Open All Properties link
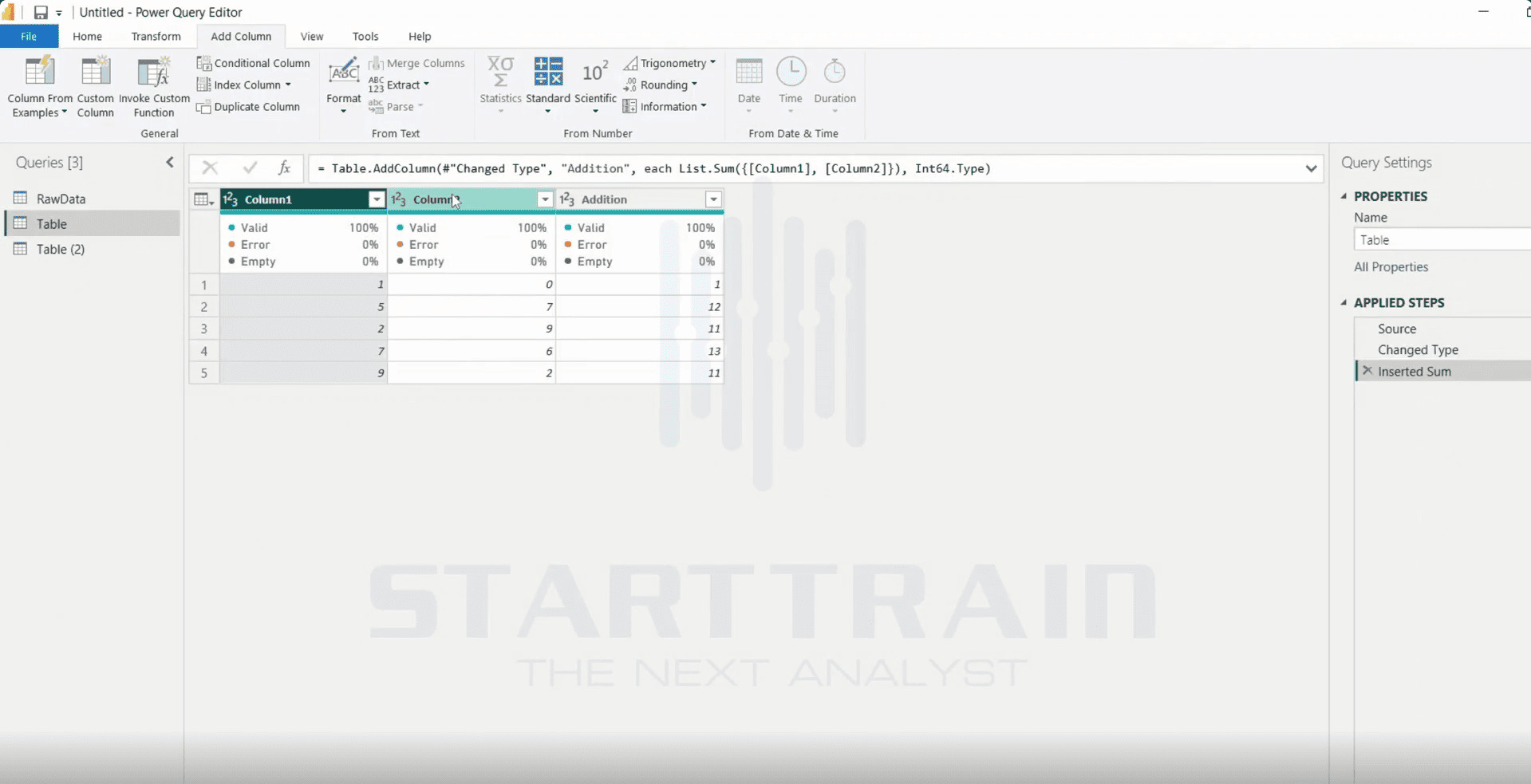 coord(1391,267)
